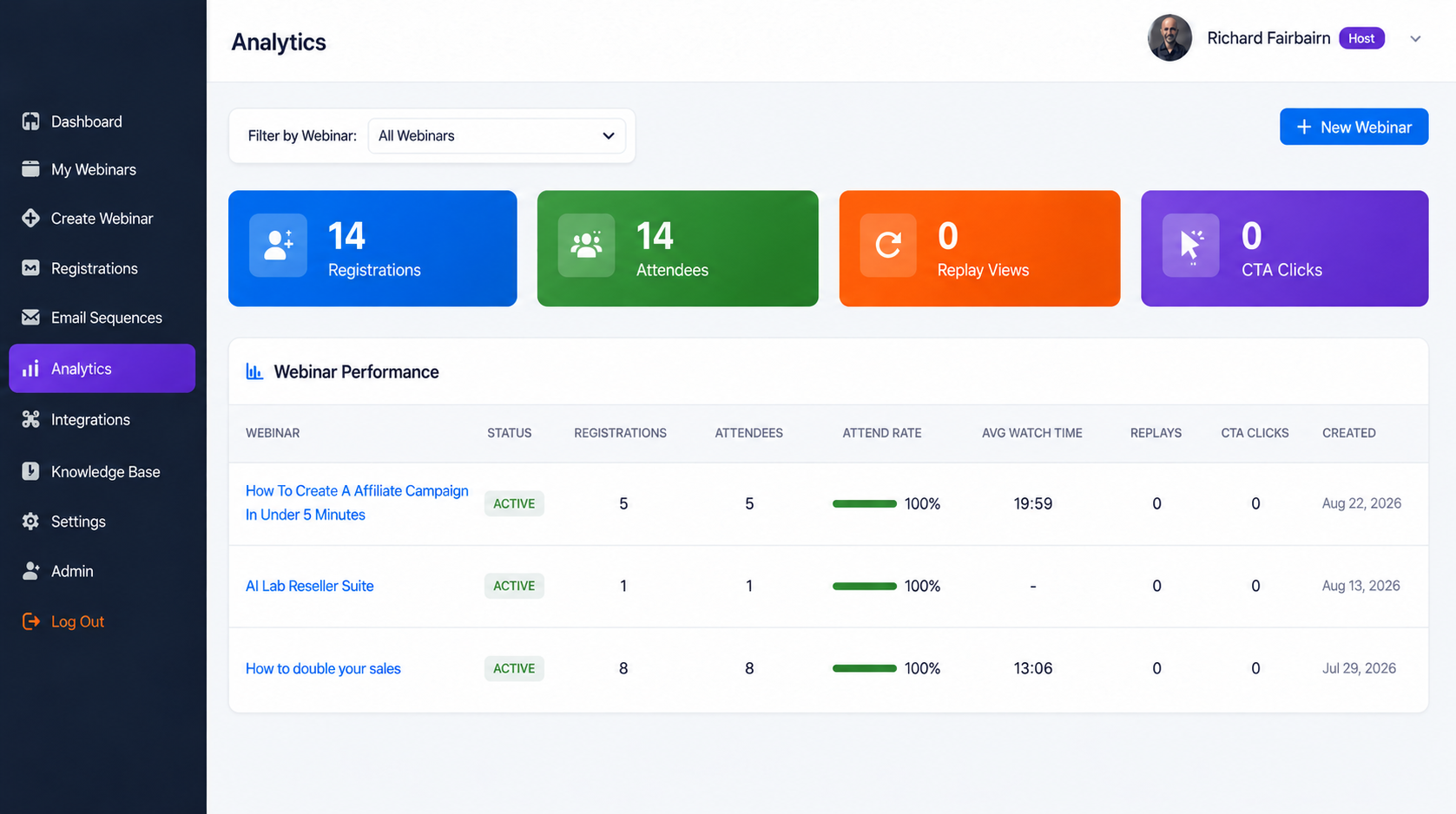The image size is (1456, 814).
Task: Click the Webinar Performance heading
Action: (356, 371)
